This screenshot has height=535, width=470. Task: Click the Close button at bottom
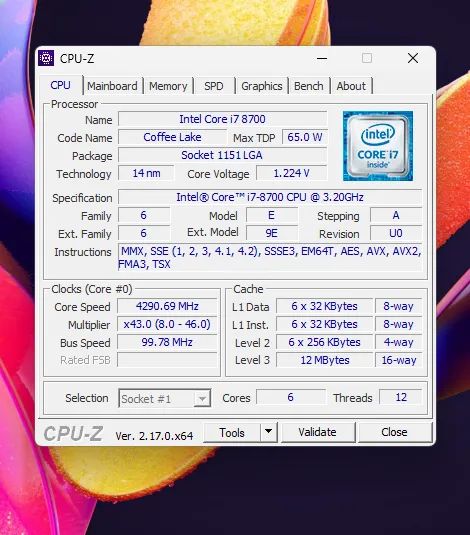395,432
